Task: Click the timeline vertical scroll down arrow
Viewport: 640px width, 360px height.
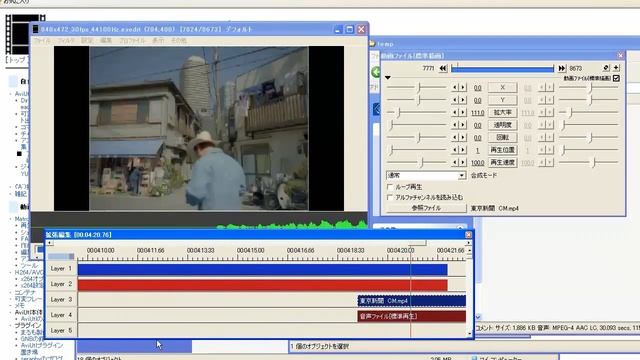Action: [469, 333]
